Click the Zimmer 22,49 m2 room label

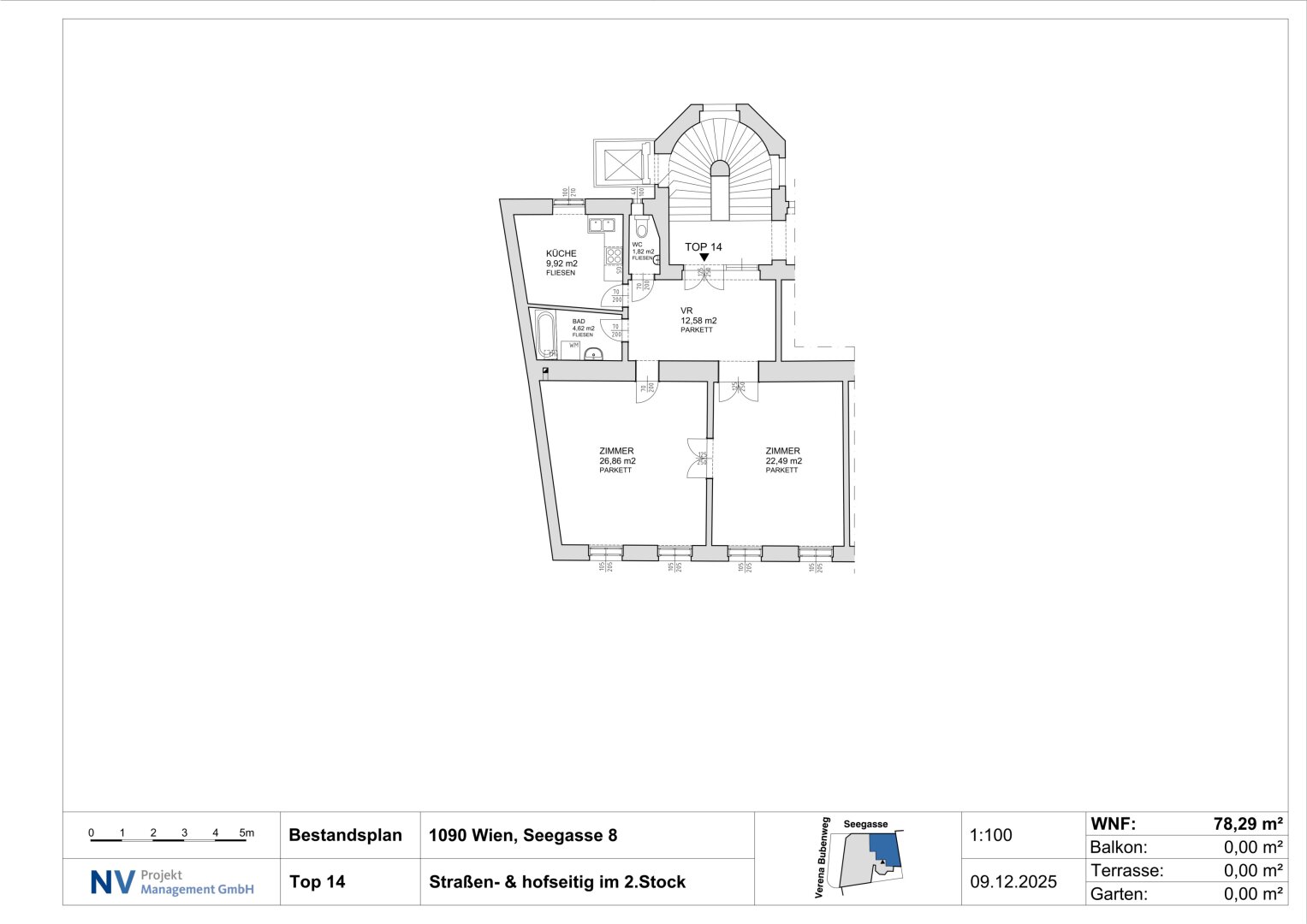[783, 460]
